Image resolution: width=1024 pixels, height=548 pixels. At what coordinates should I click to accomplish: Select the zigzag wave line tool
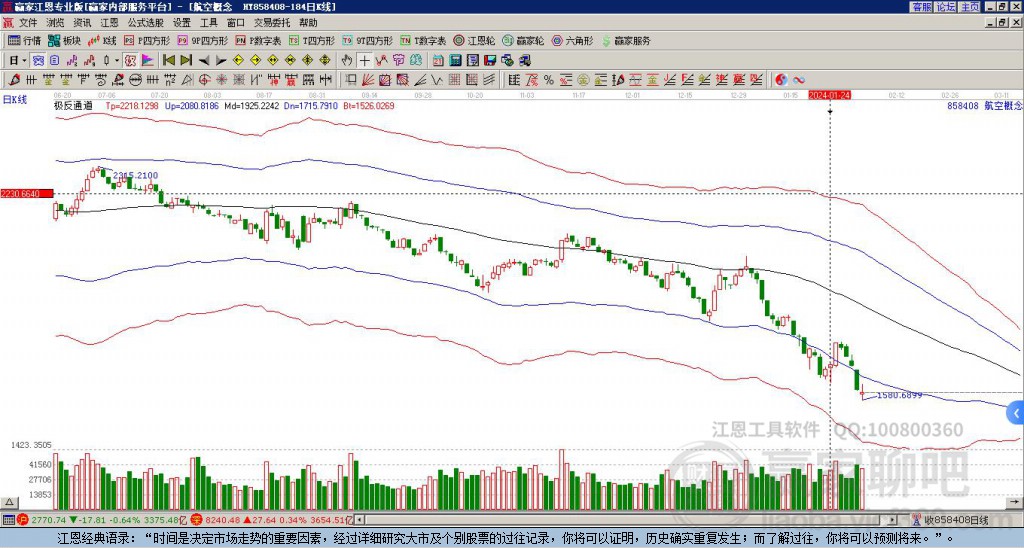click(437, 80)
